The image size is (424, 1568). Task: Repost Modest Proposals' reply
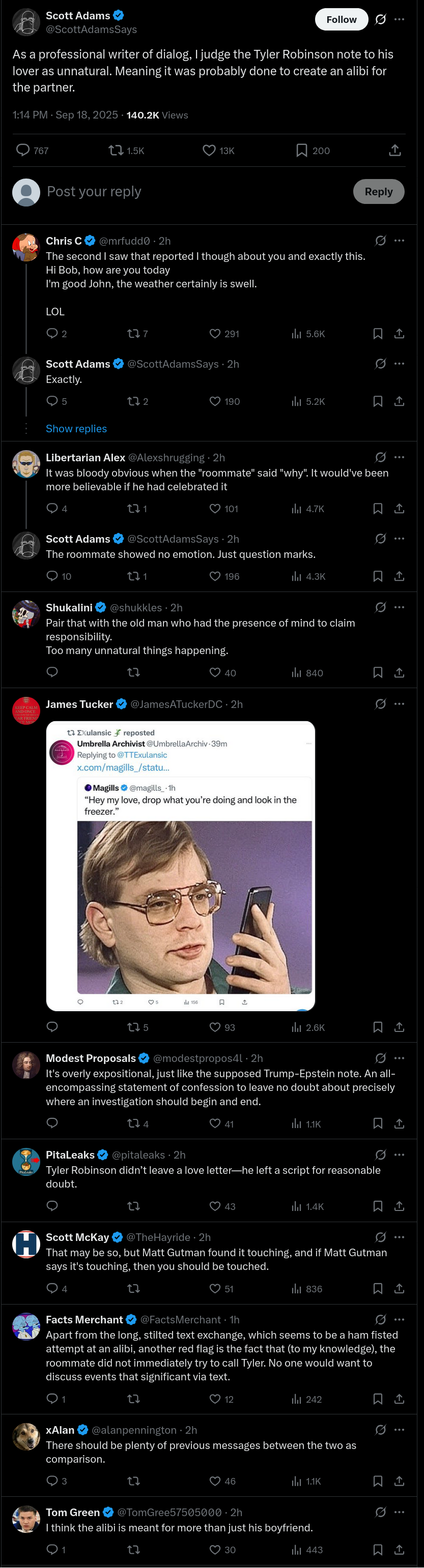137,1123
